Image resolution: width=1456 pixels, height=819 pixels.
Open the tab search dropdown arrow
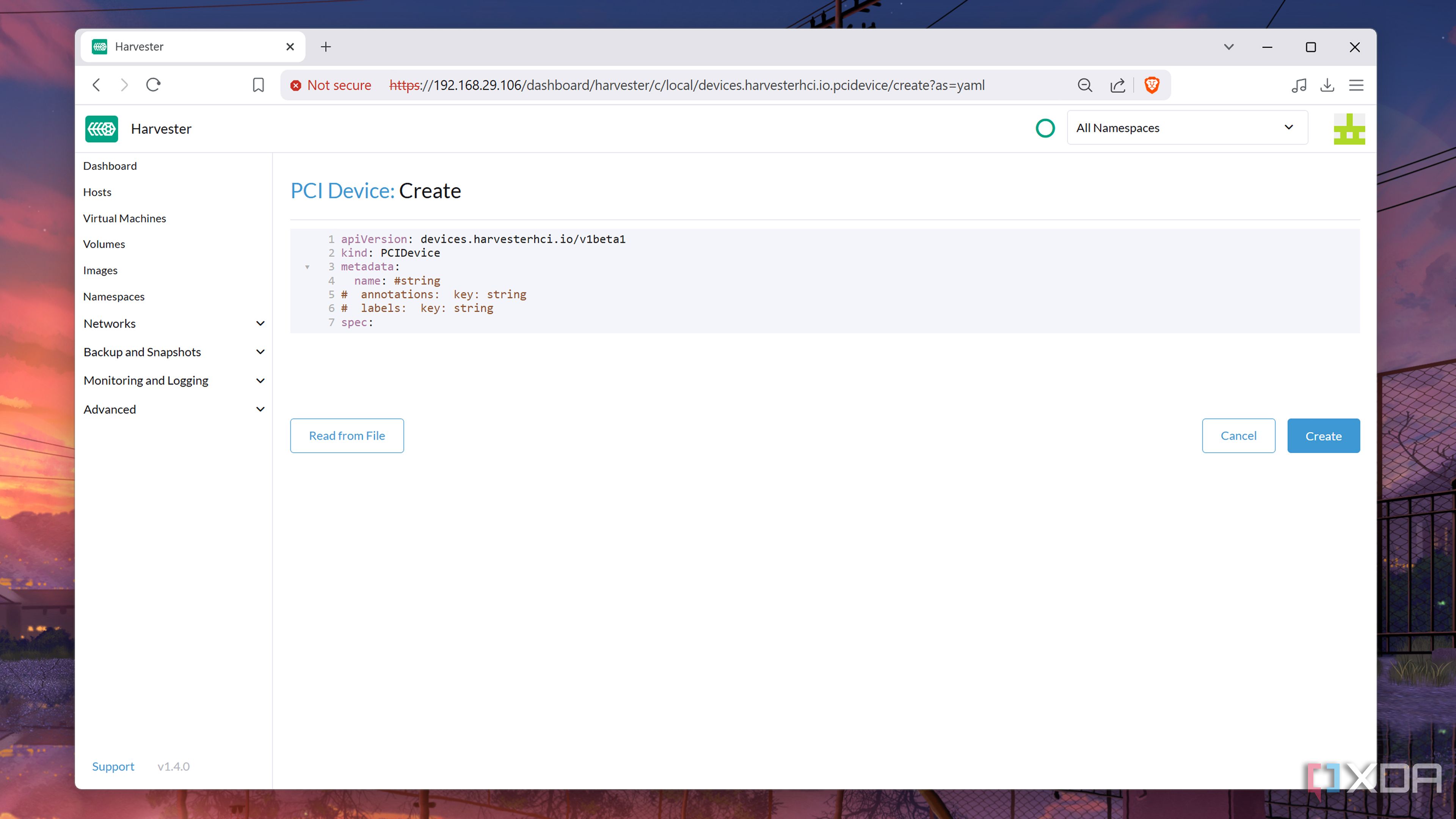[x=1229, y=47]
